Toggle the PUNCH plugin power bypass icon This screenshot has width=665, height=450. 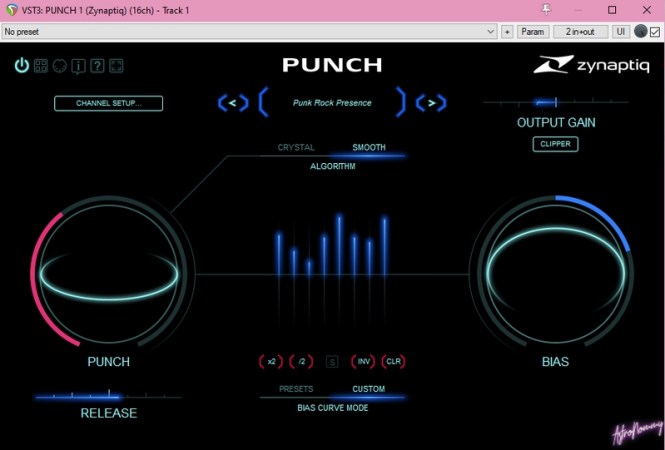point(22,66)
